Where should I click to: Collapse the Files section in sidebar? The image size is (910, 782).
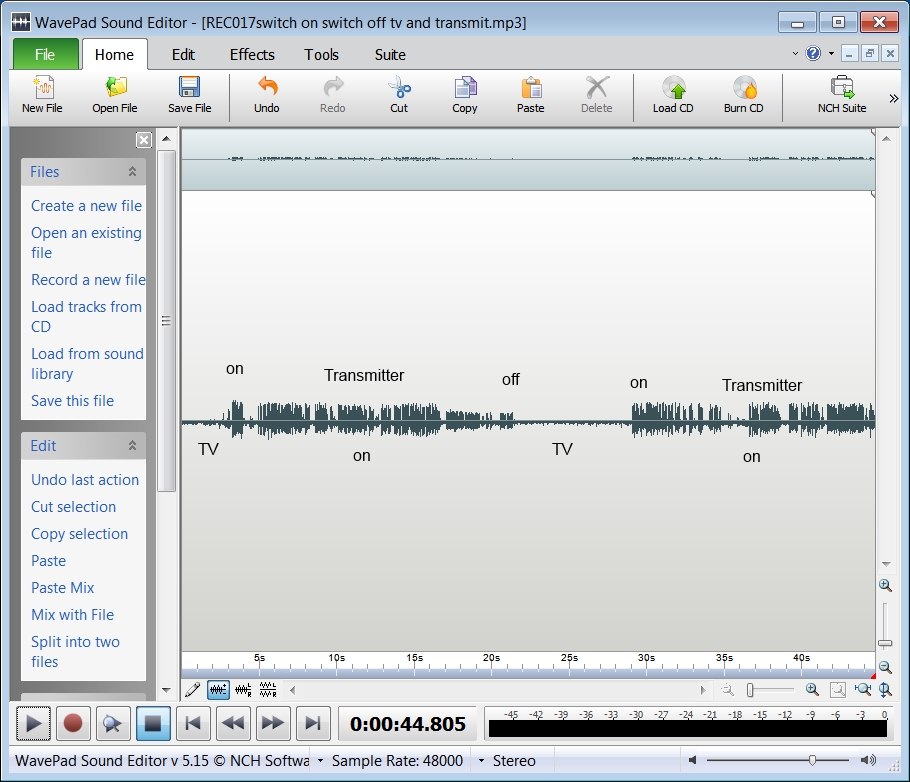tap(132, 172)
